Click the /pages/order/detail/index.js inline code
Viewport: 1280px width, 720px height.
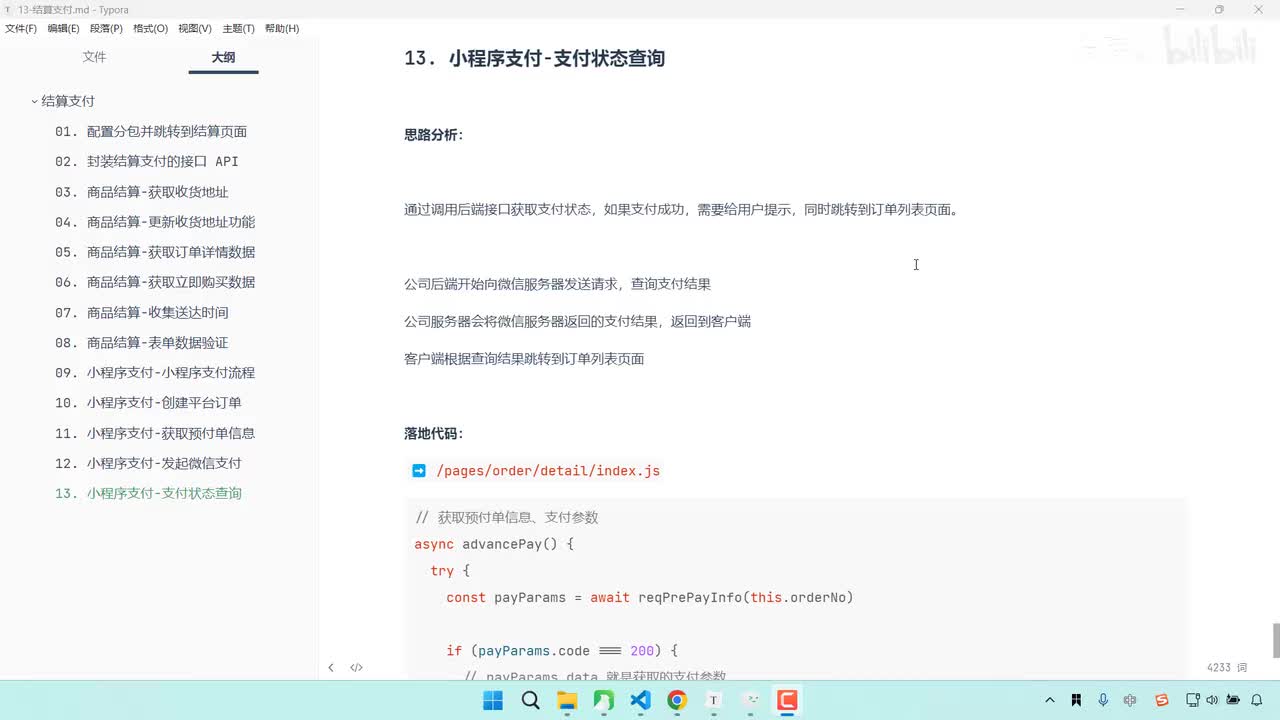click(x=548, y=471)
